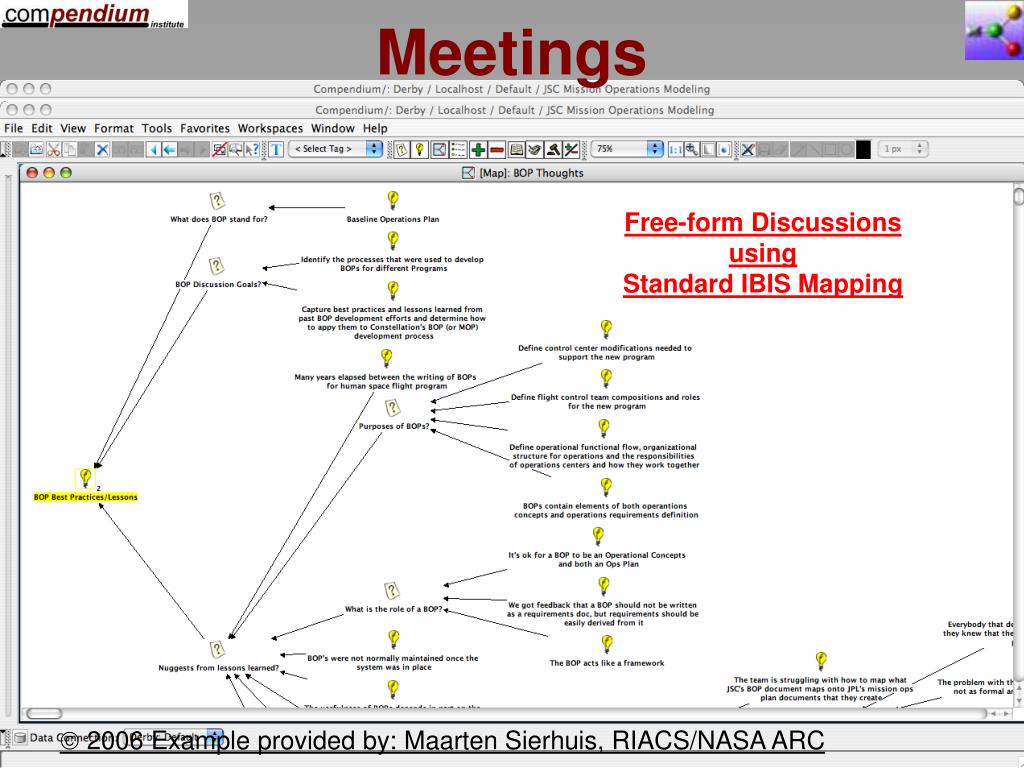Create a Decision node with the gavel icon
Screen dimensions: 1024x768
click(553, 150)
